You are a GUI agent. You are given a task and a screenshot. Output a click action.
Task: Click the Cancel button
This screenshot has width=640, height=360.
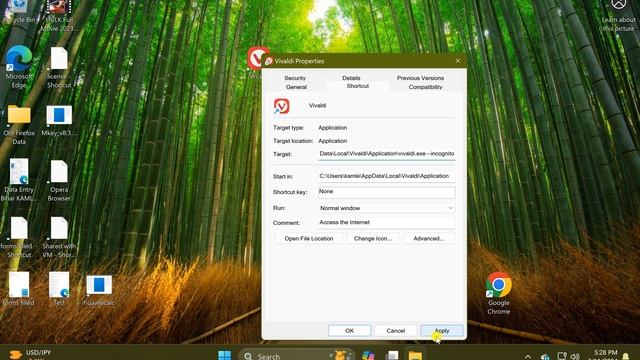(396, 331)
